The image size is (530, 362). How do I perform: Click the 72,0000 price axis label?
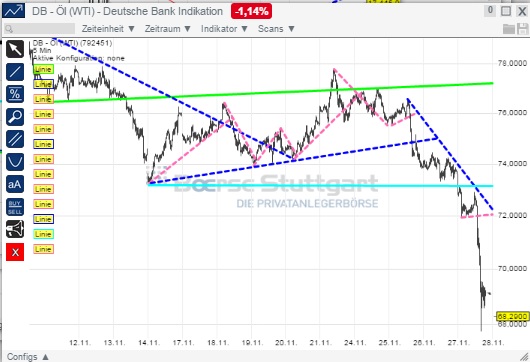tap(512, 215)
